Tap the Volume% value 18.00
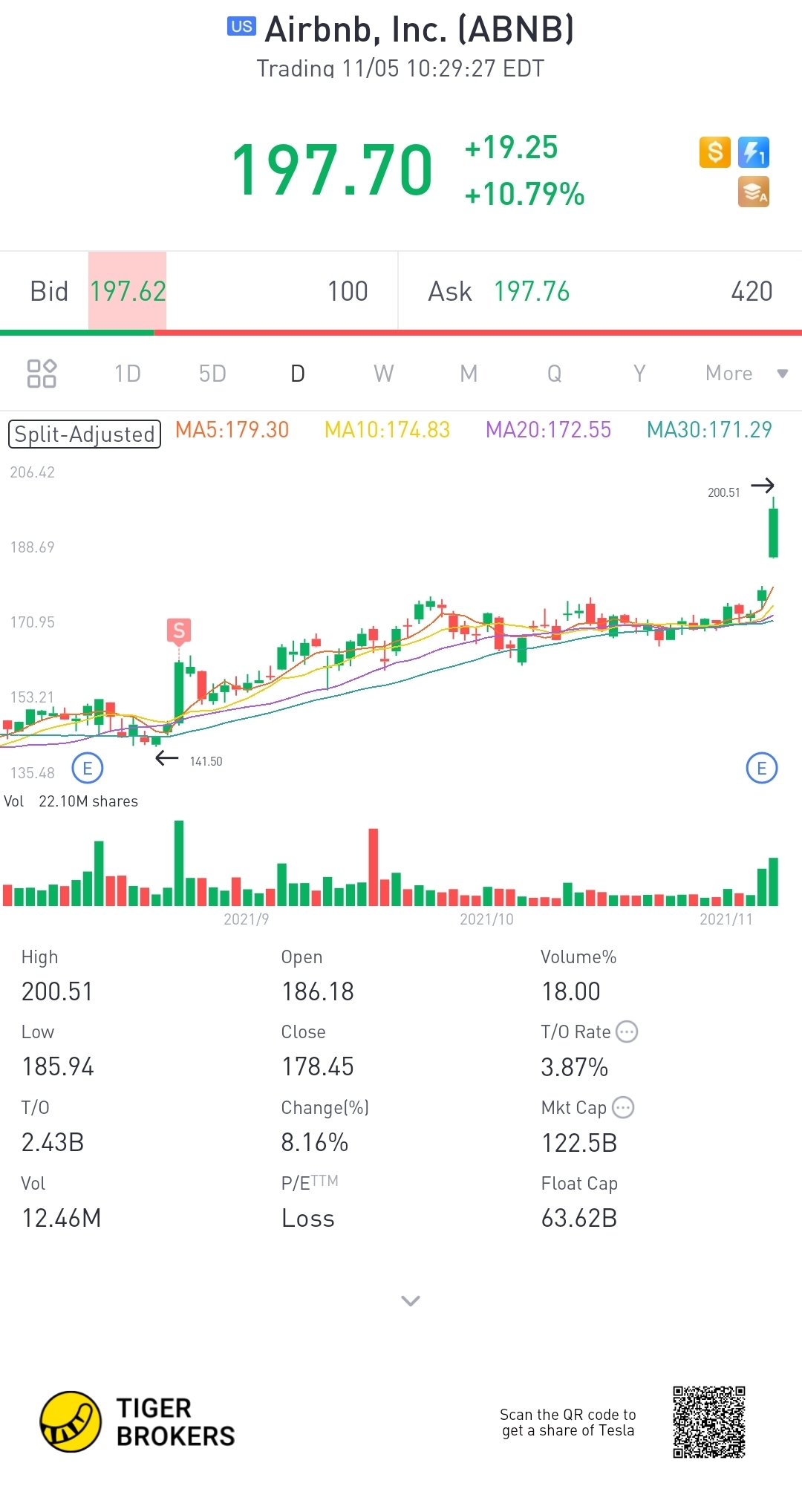 570,991
